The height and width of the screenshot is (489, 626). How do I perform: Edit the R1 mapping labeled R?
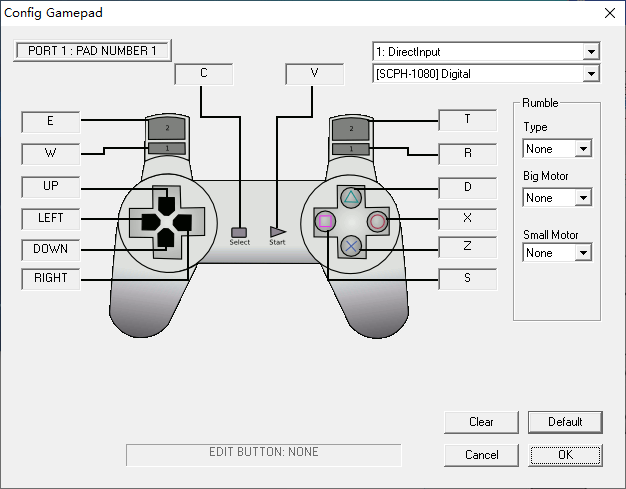(x=468, y=154)
